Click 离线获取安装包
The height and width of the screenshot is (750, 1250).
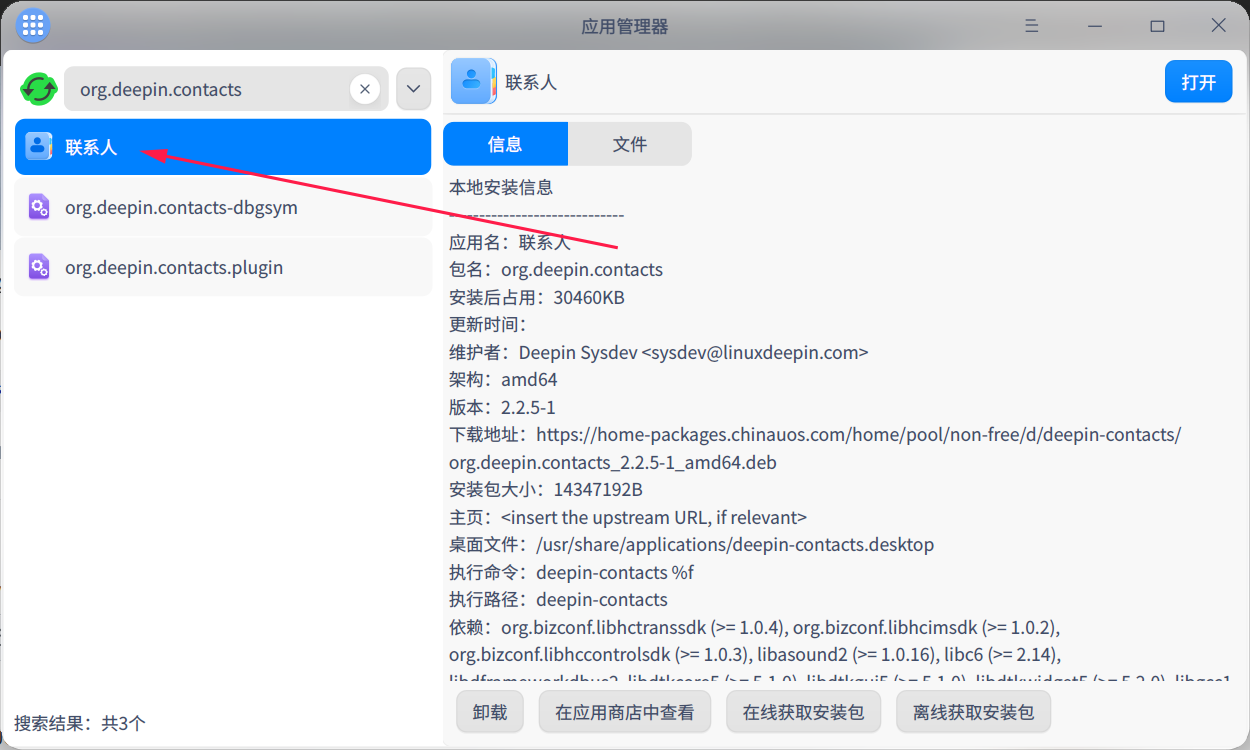point(973,711)
